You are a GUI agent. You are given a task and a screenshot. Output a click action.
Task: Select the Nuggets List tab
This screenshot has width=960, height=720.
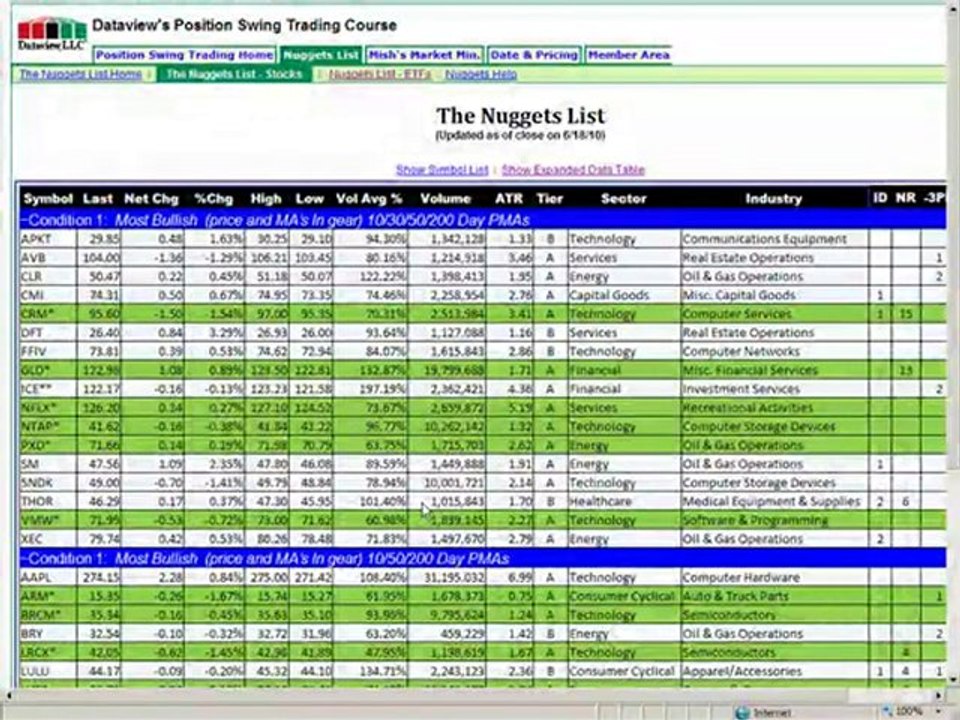click(x=321, y=55)
